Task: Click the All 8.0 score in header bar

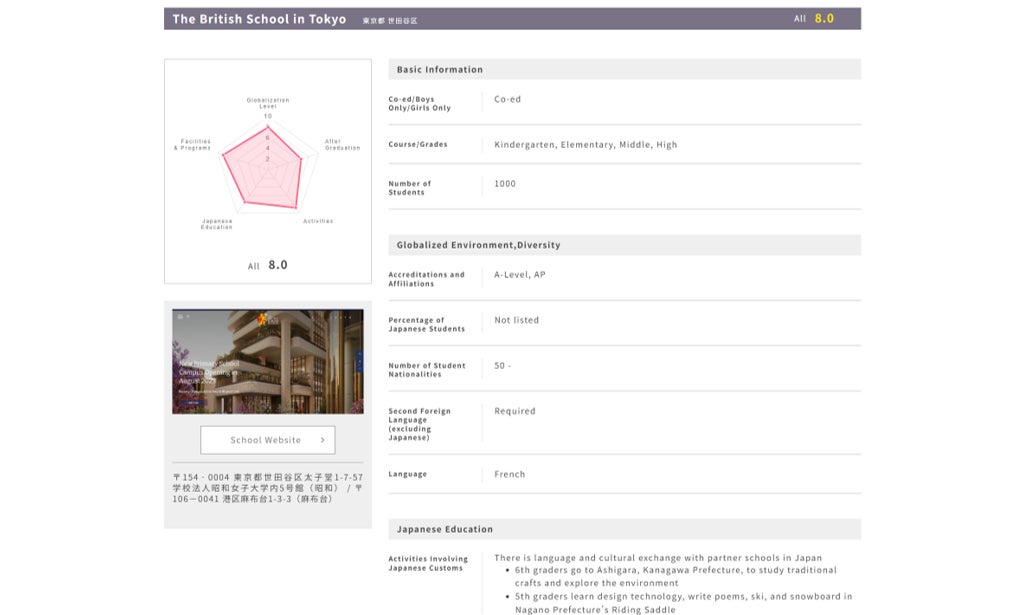Action: [813, 19]
